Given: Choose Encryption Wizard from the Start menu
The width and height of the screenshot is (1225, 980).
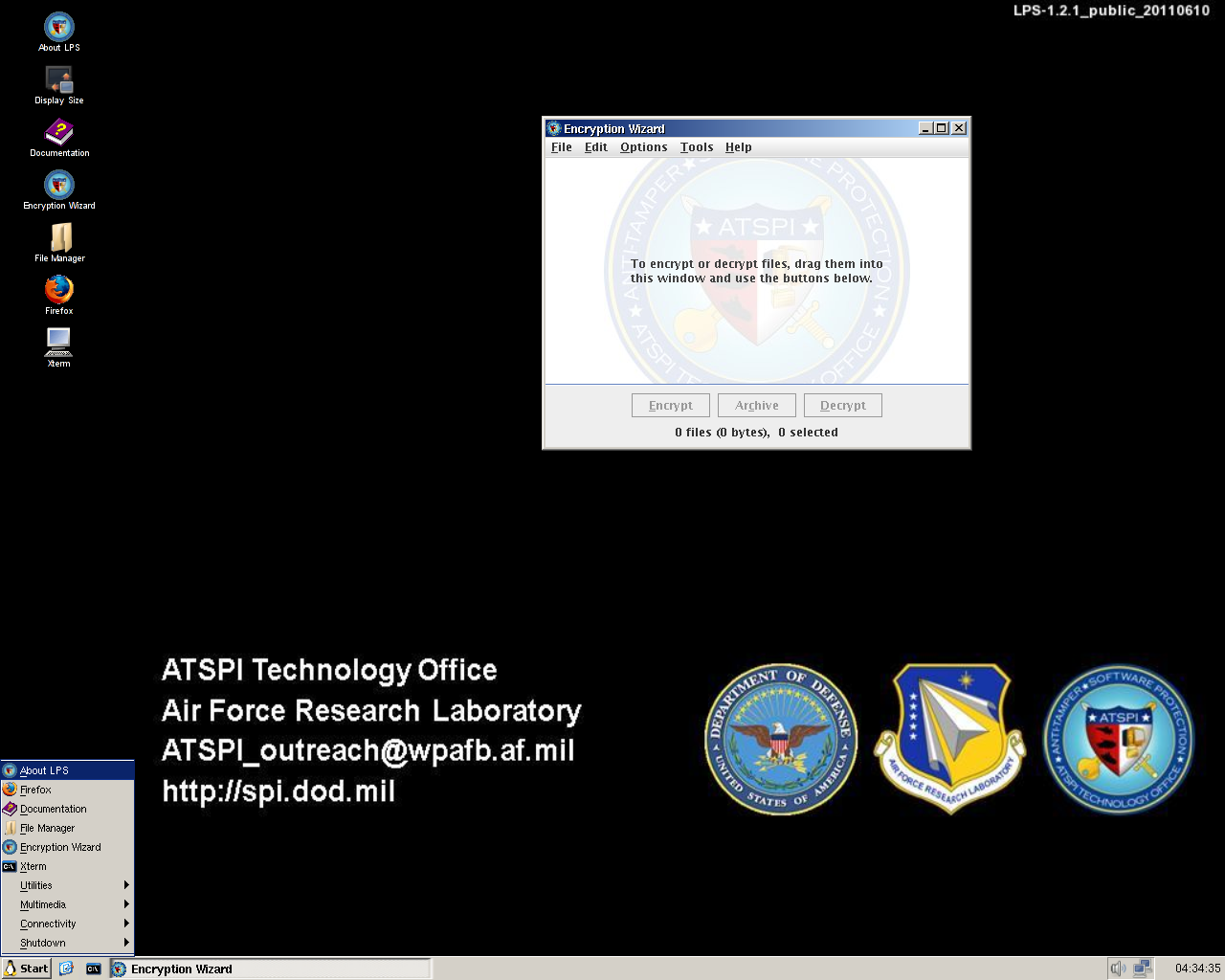Looking at the screenshot, I should 67,847.
